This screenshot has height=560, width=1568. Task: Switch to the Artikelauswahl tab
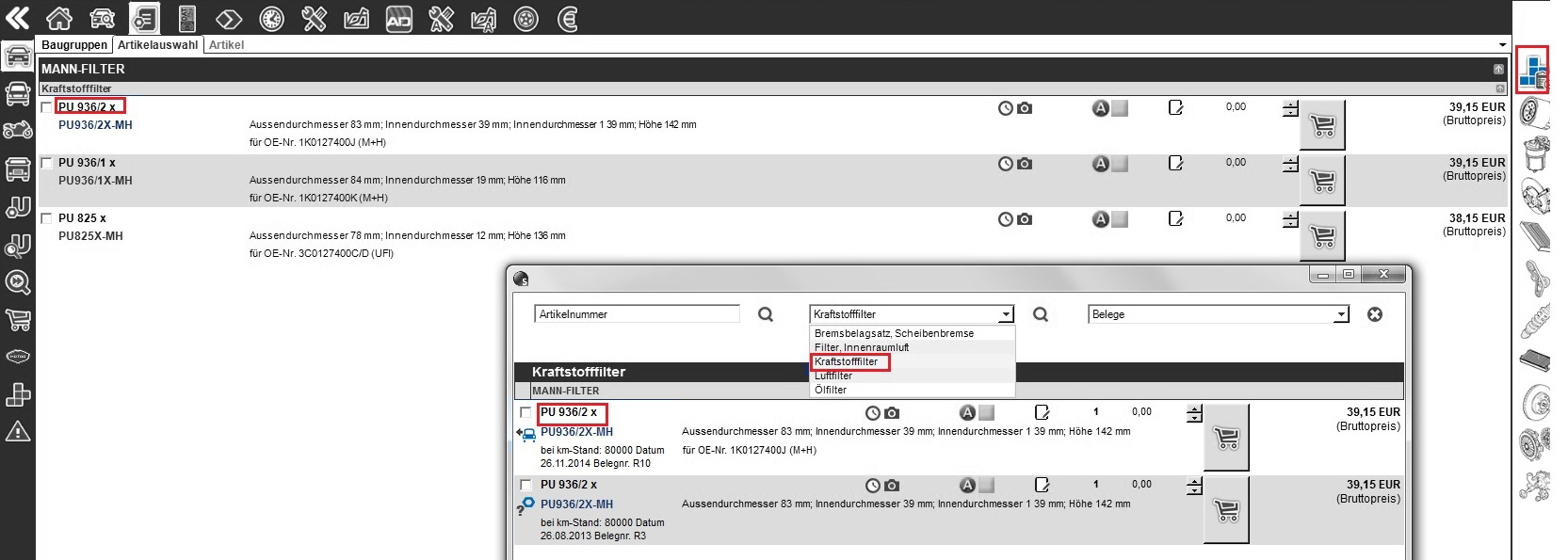click(x=158, y=44)
